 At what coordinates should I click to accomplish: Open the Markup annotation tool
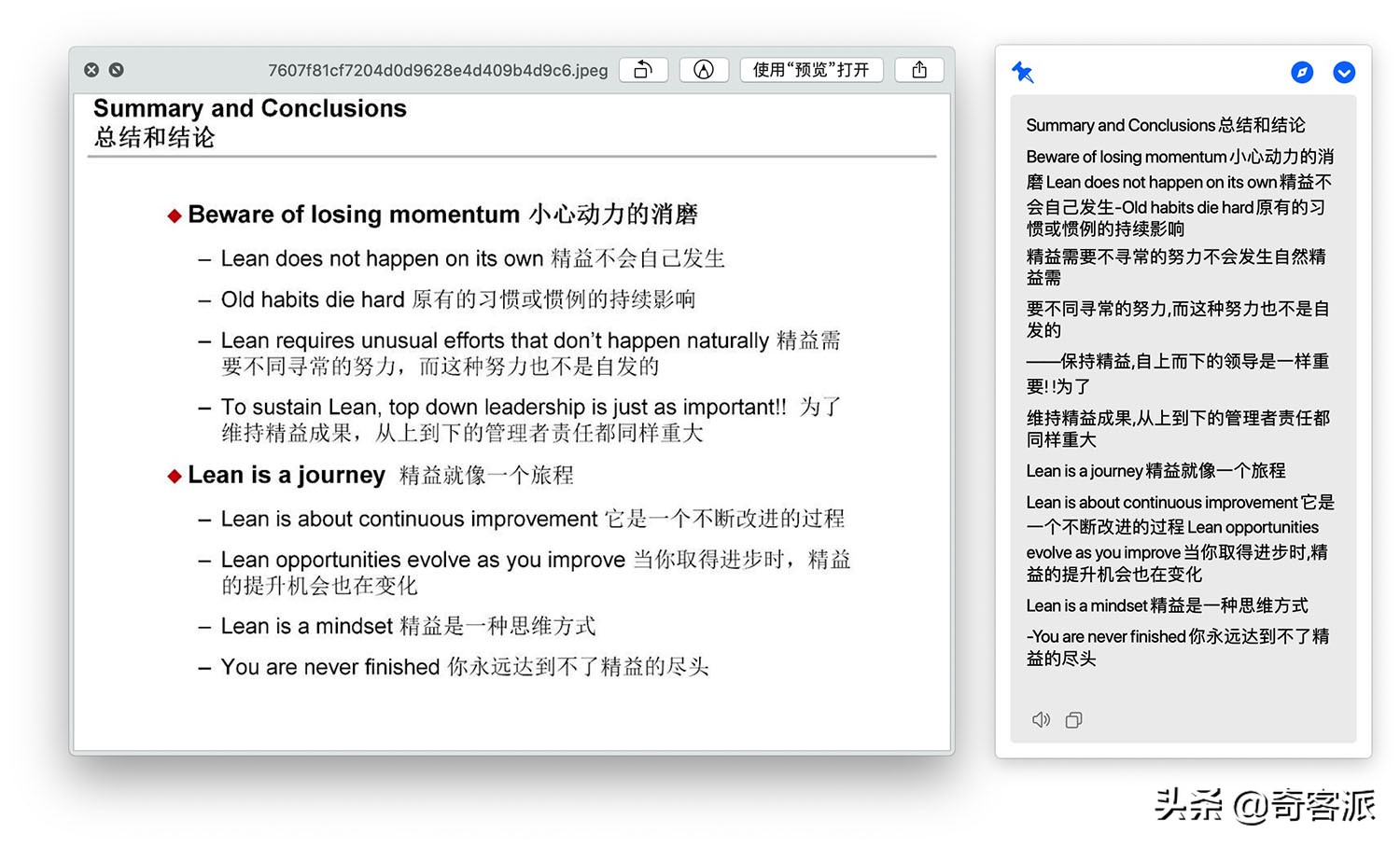pos(704,69)
